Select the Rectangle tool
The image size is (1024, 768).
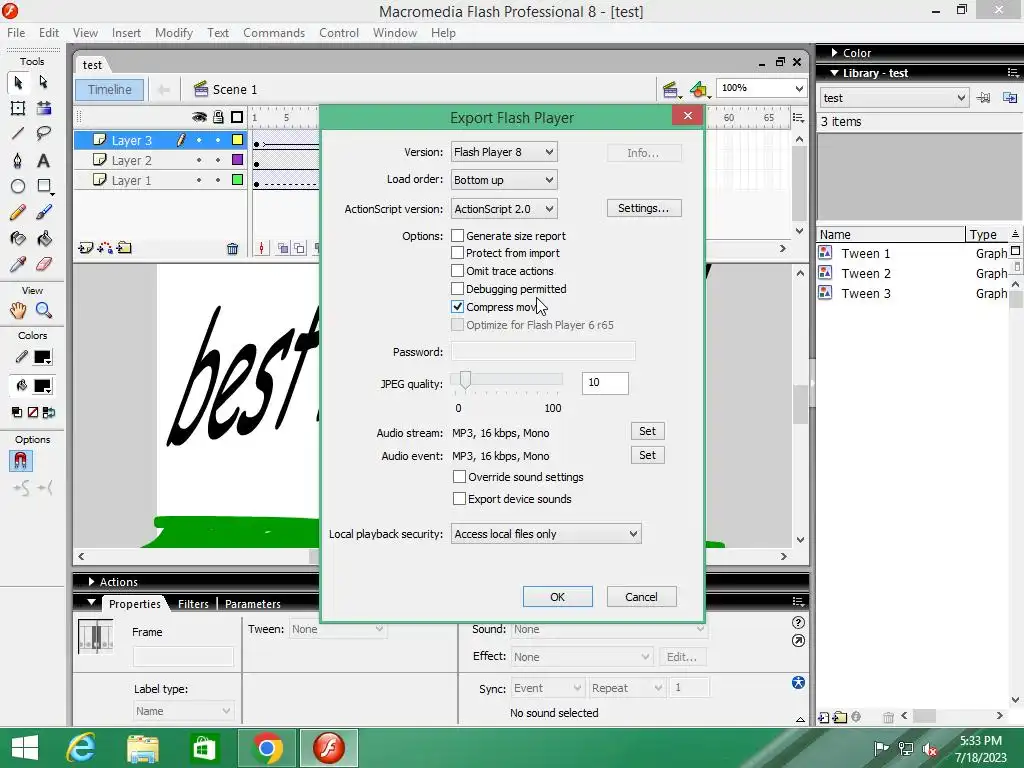point(44,187)
